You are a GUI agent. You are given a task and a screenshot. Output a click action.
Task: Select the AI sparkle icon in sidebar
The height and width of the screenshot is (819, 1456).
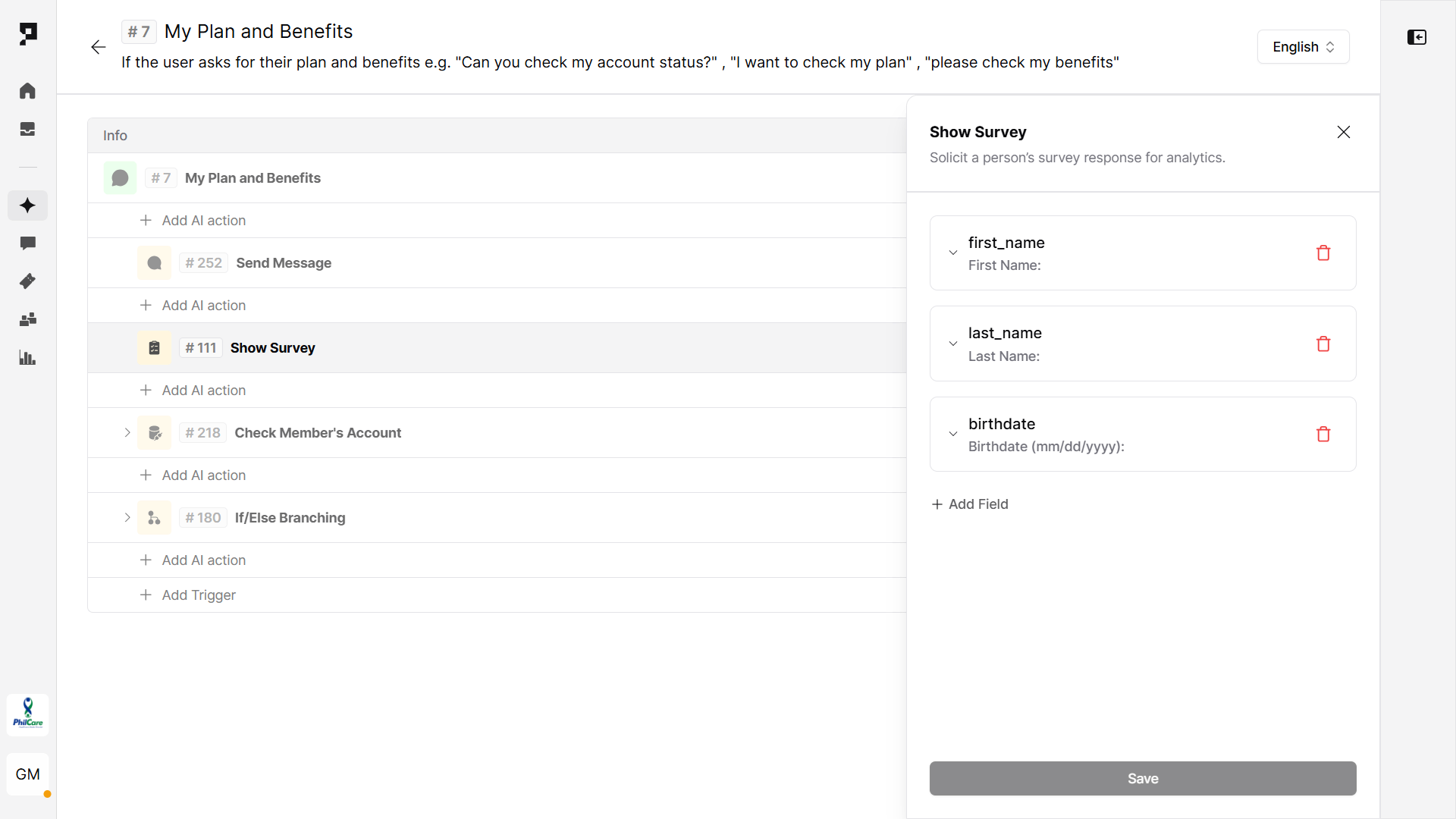27,206
